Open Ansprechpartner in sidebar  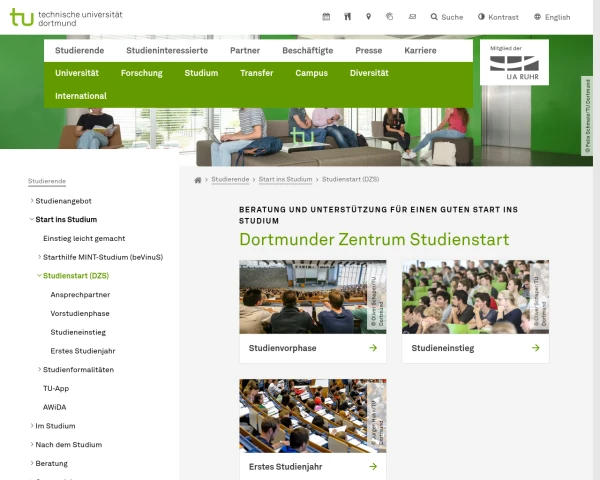click(x=80, y=295)
